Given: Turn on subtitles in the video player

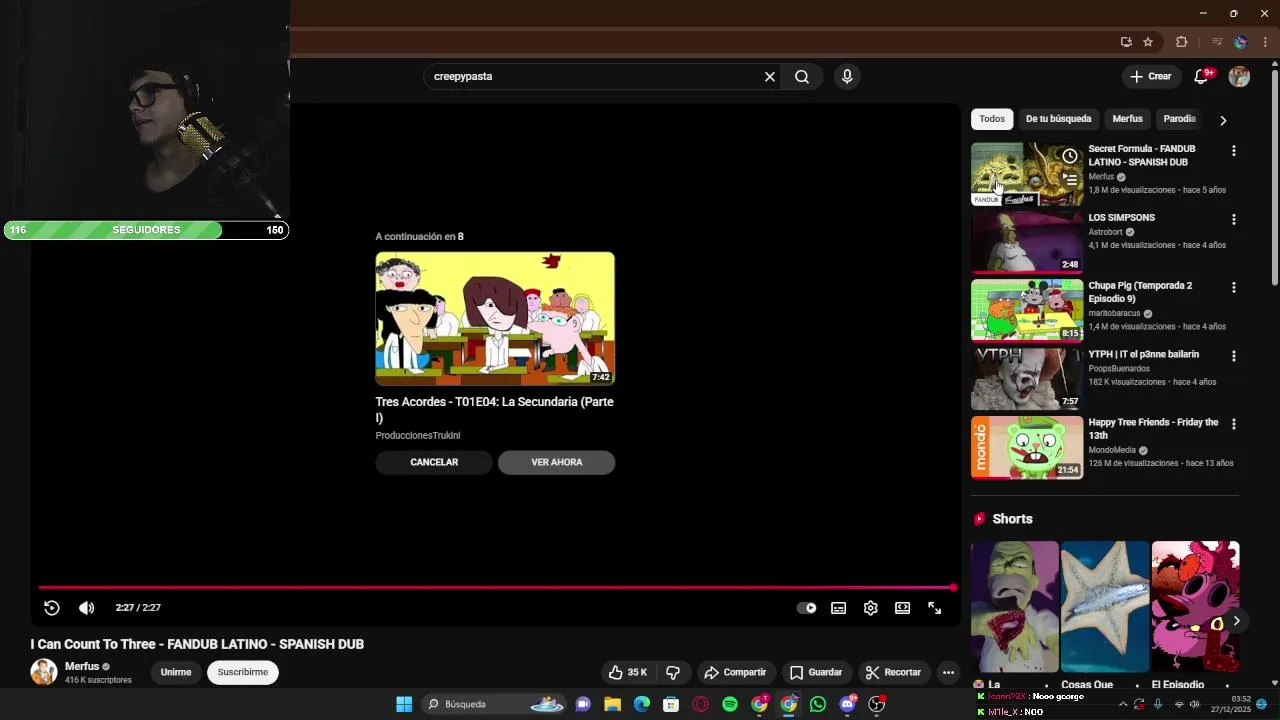Looking at the screenshot, I should [x=839, y=608].
